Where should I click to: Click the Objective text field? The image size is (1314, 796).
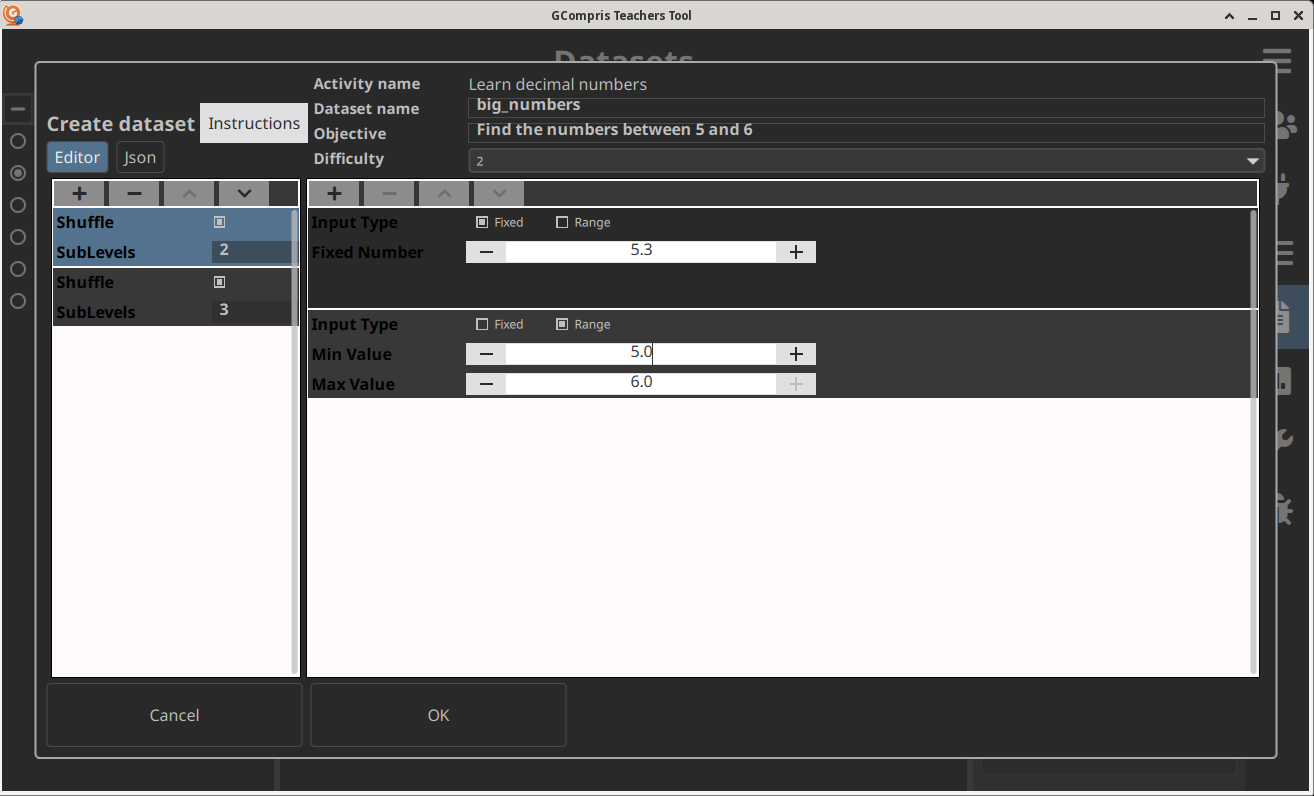866,132
